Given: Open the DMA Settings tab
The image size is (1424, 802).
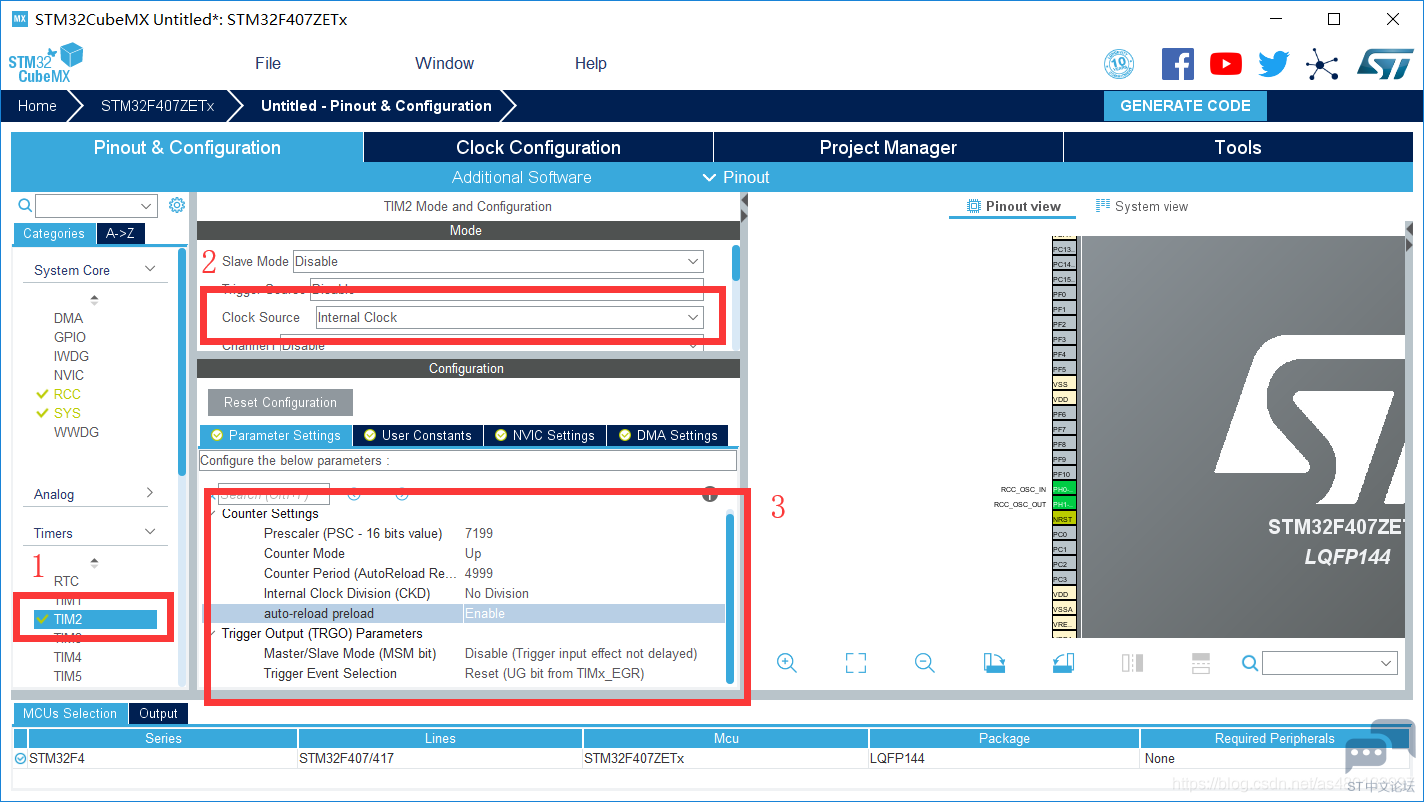Looking at the screenshot, I should pyautogui.click(x=668, y=435).
